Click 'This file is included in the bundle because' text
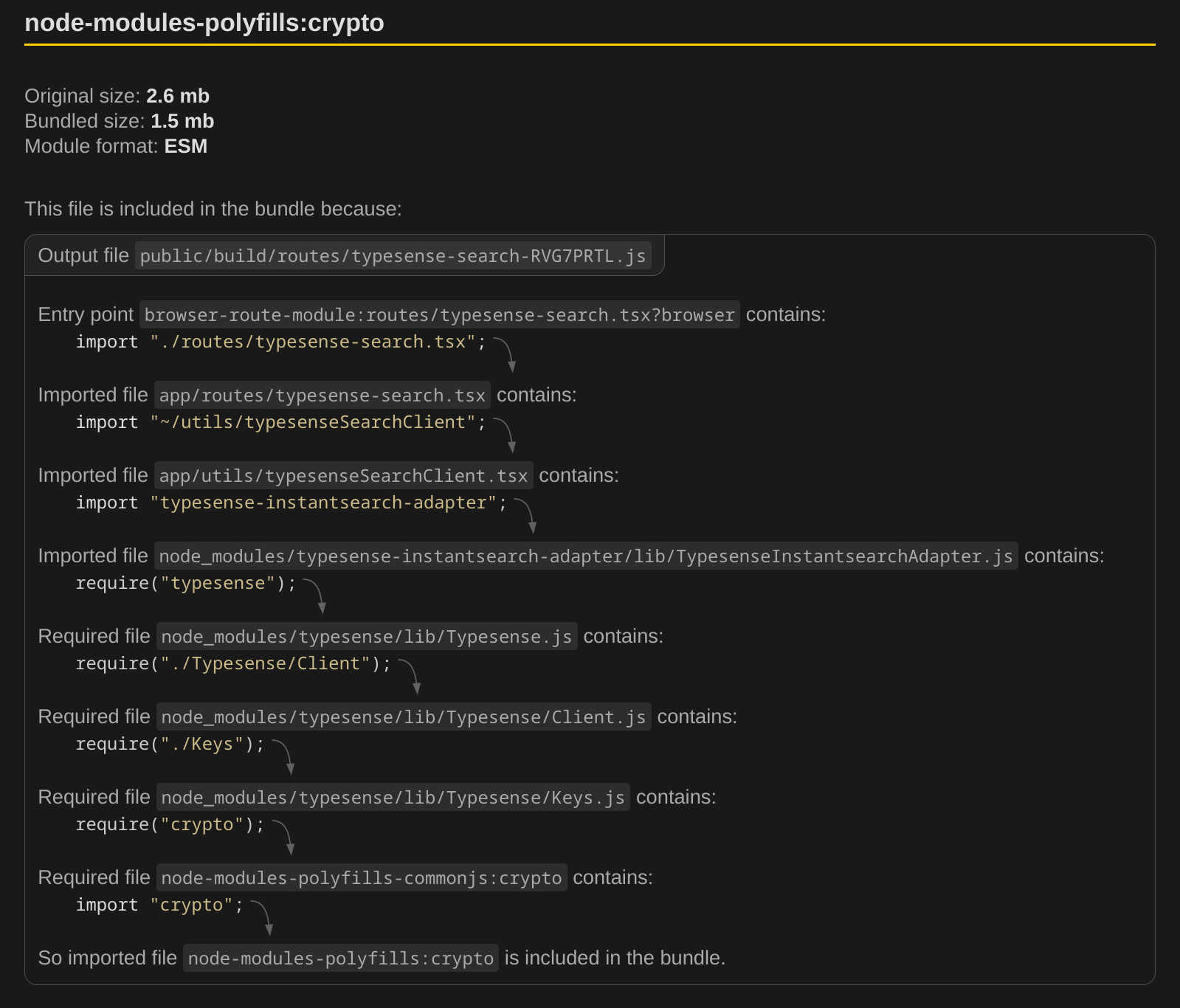This screenshot has width=1180, height=1008. pyautogui.click(x=213, y=209)
